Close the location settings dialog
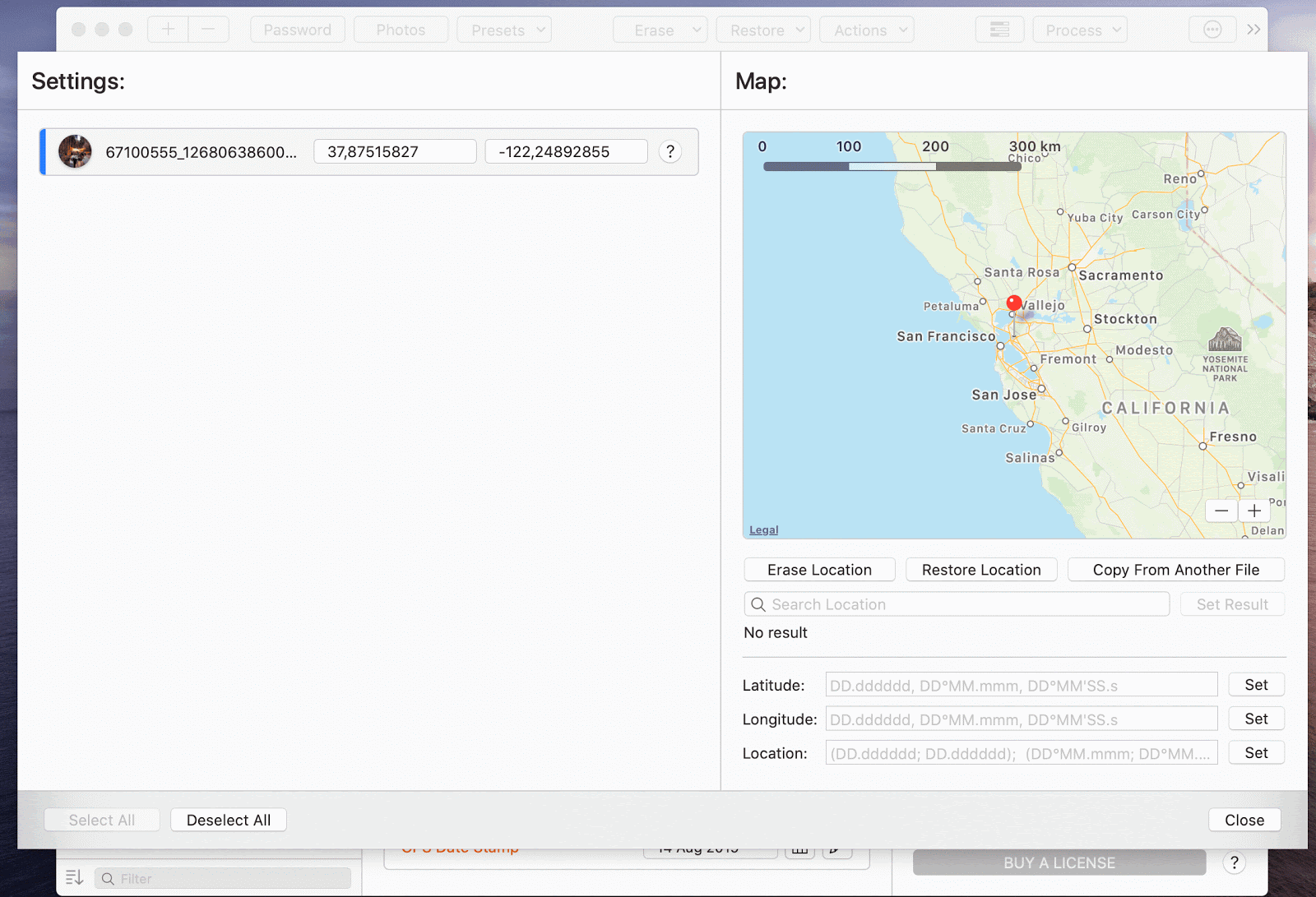This screenshot has height=897, width=1316. tap(1244, 821)
